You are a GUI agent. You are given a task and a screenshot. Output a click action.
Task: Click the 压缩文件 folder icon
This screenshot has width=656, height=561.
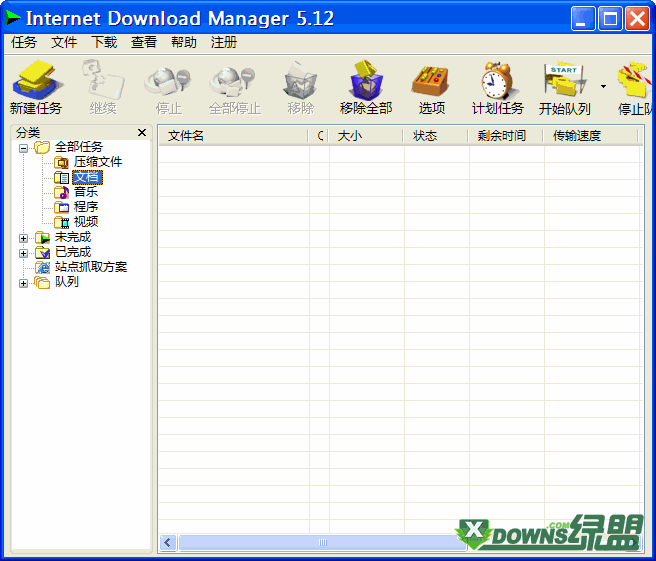[x=62, y=162]
